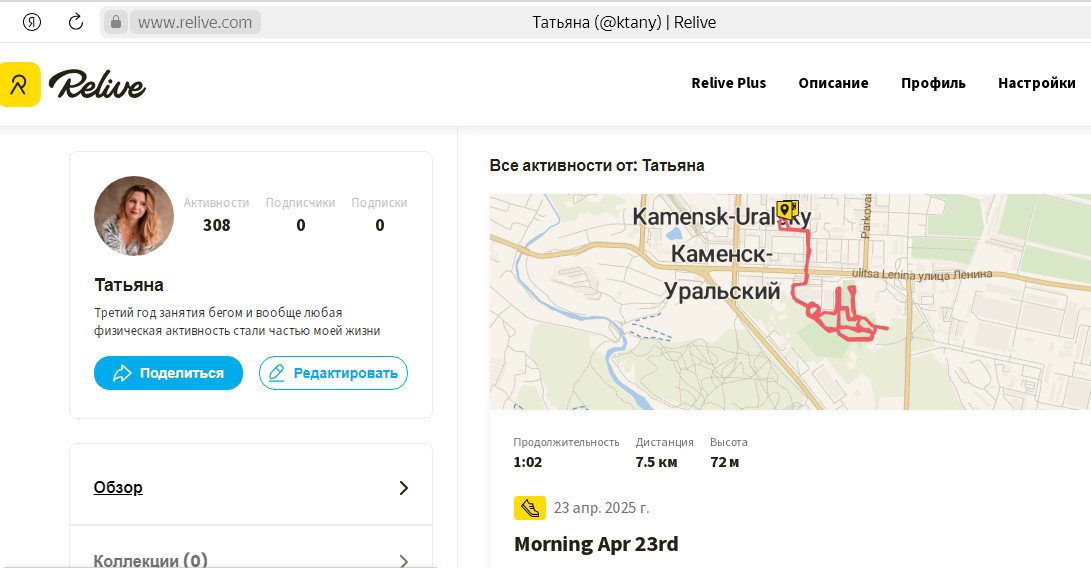Click the yellow start marker on the map

tap(787, 210)
